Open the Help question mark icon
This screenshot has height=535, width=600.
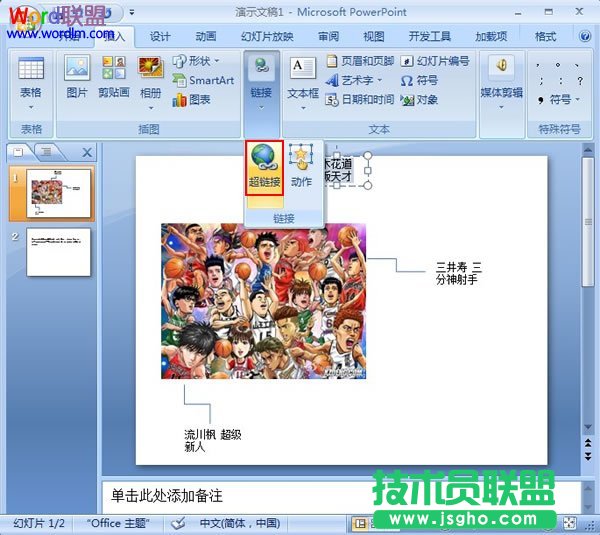point(585,36)
